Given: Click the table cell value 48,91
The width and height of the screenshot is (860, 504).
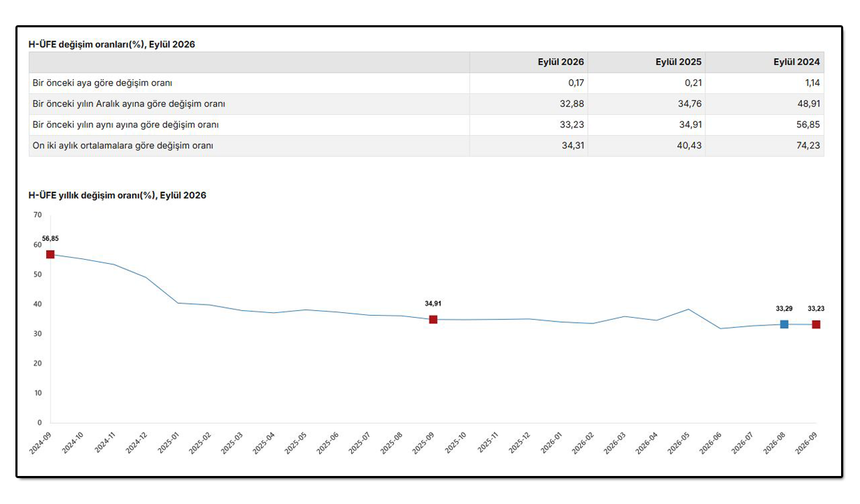Looking at the screenshot, I should click(x=808, y=104).
